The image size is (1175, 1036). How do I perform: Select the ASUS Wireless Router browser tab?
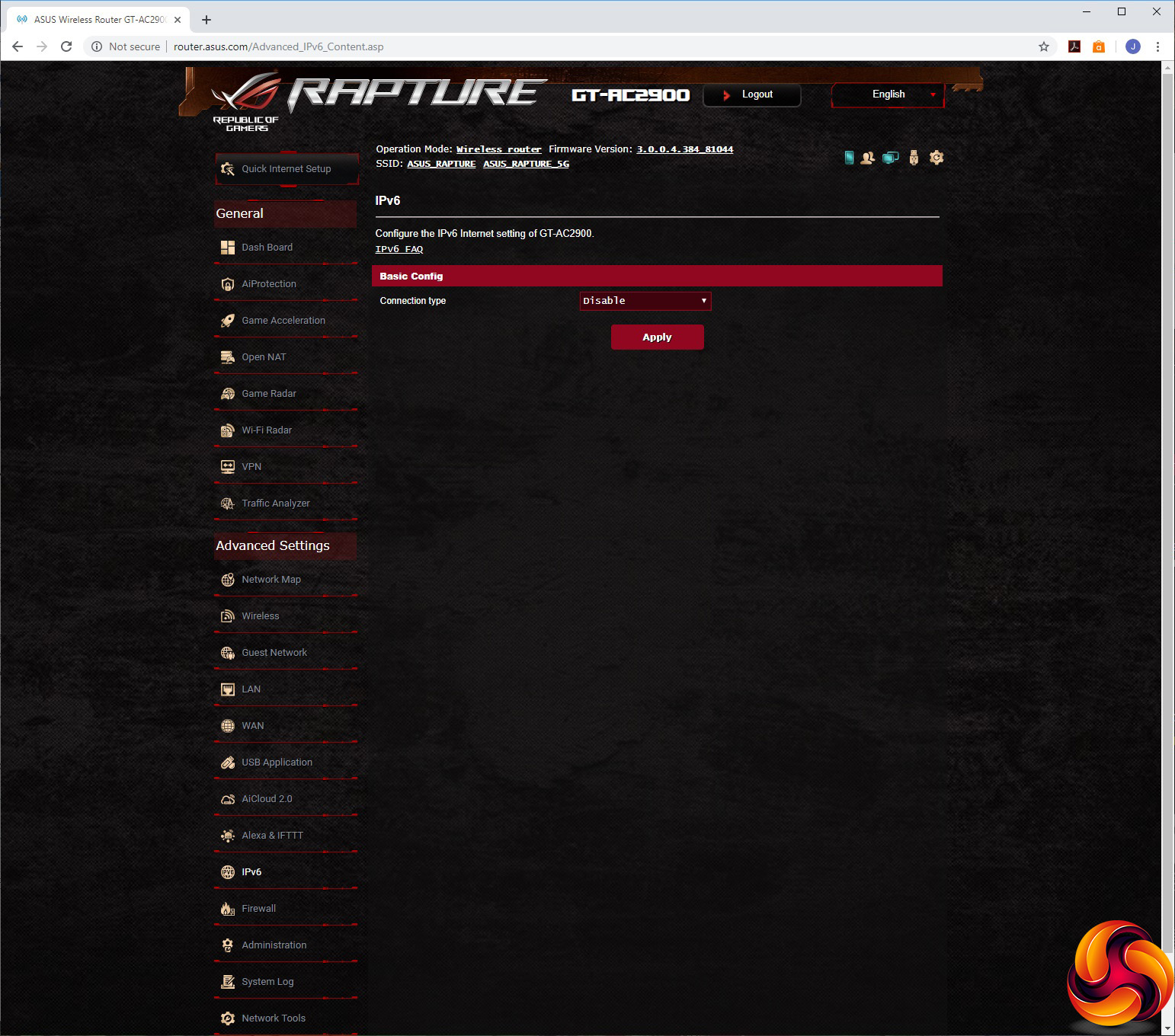[99, 20]
